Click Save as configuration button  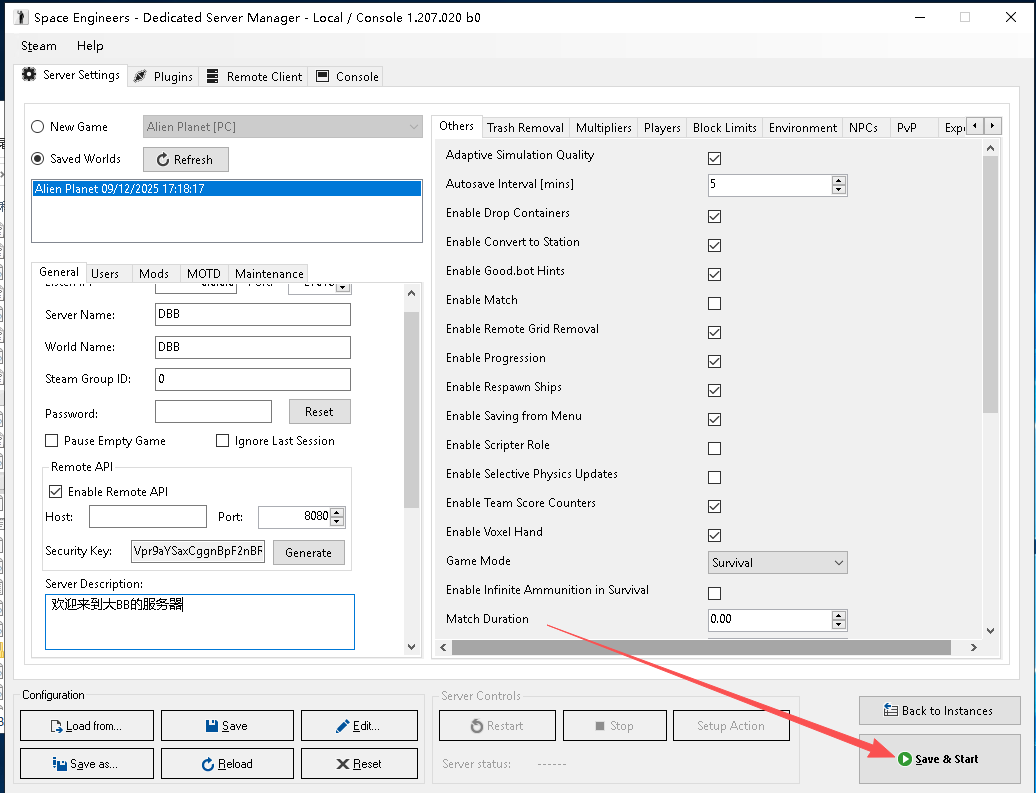point(86,764)
